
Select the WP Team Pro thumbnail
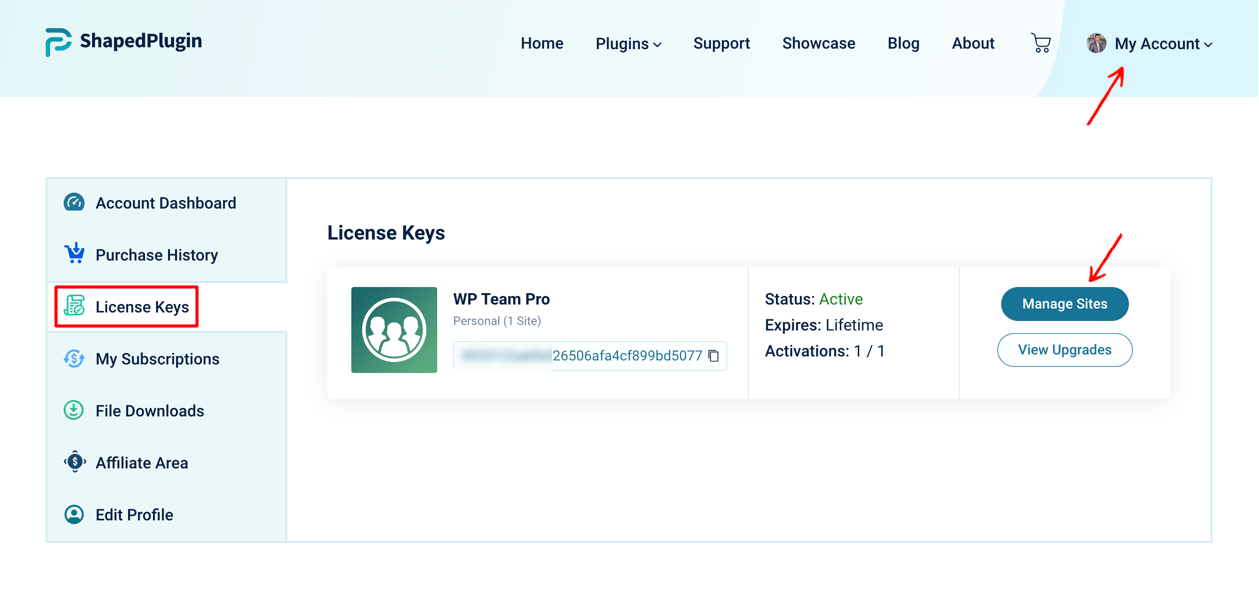pyautogui.click(x=394, y=330)
